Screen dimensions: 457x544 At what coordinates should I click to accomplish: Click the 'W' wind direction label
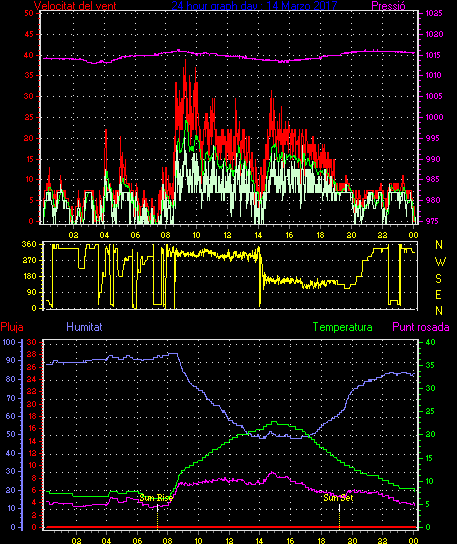440,262
